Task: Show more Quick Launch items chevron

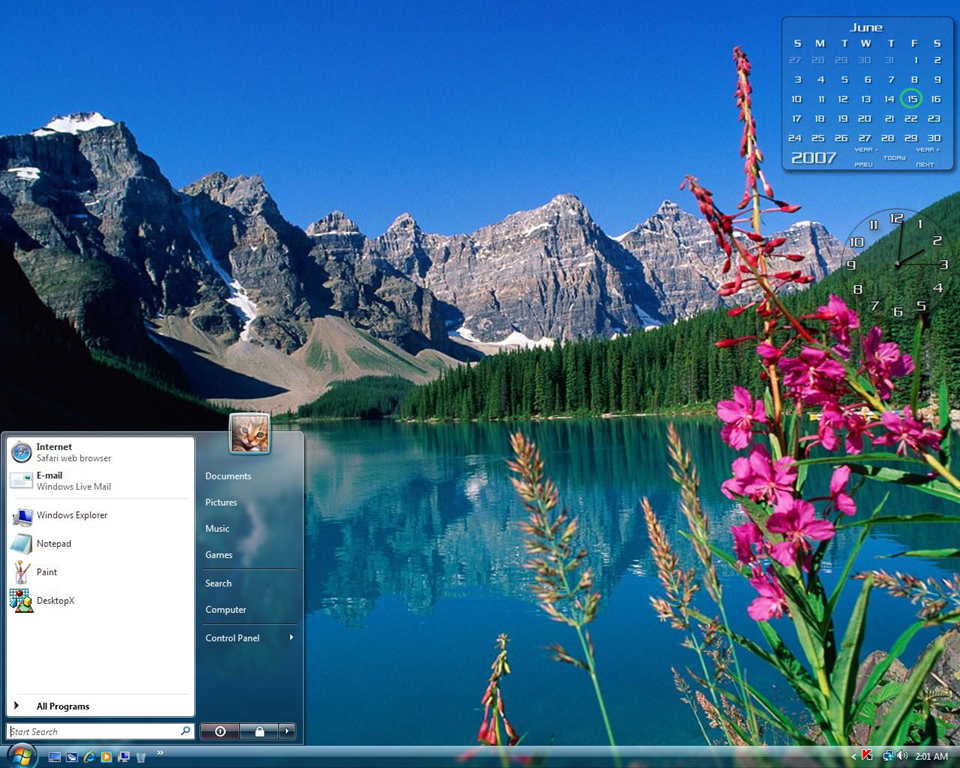Action: point(160,753)
